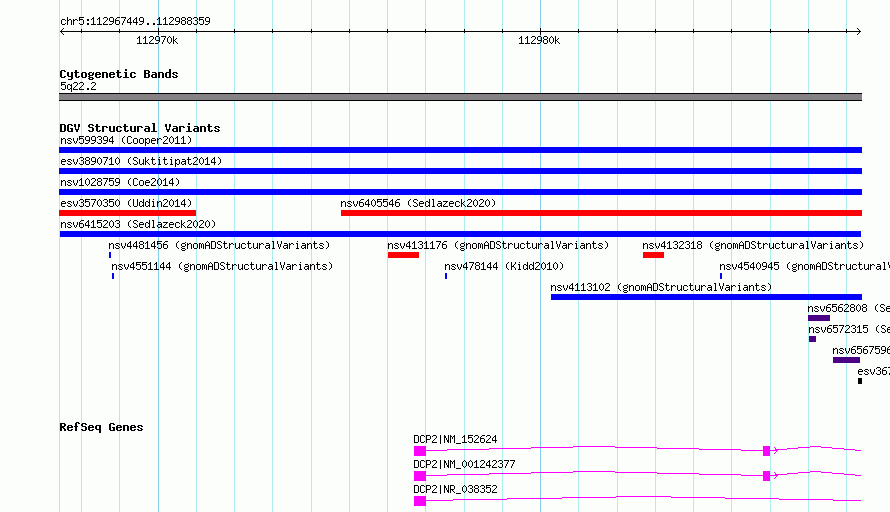890x512 pixels.
Task: Select the esv3890710 (Suktitipat2014) blue bar
Action: (x=460, y=171)
